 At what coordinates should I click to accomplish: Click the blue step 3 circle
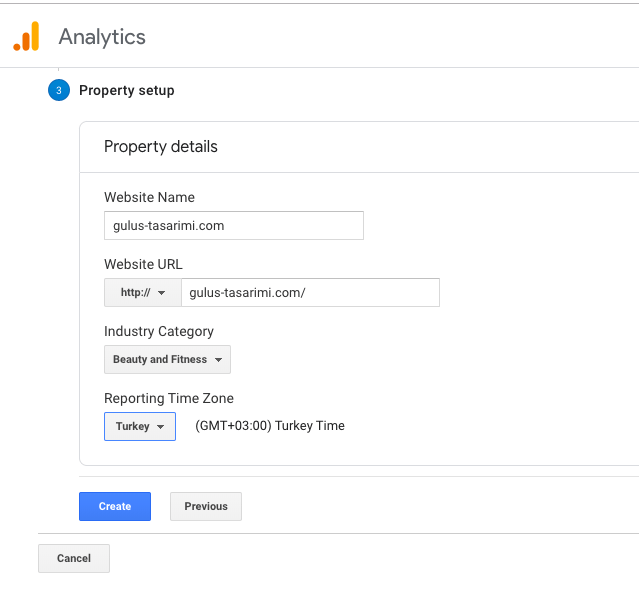(x=58, y=90)
